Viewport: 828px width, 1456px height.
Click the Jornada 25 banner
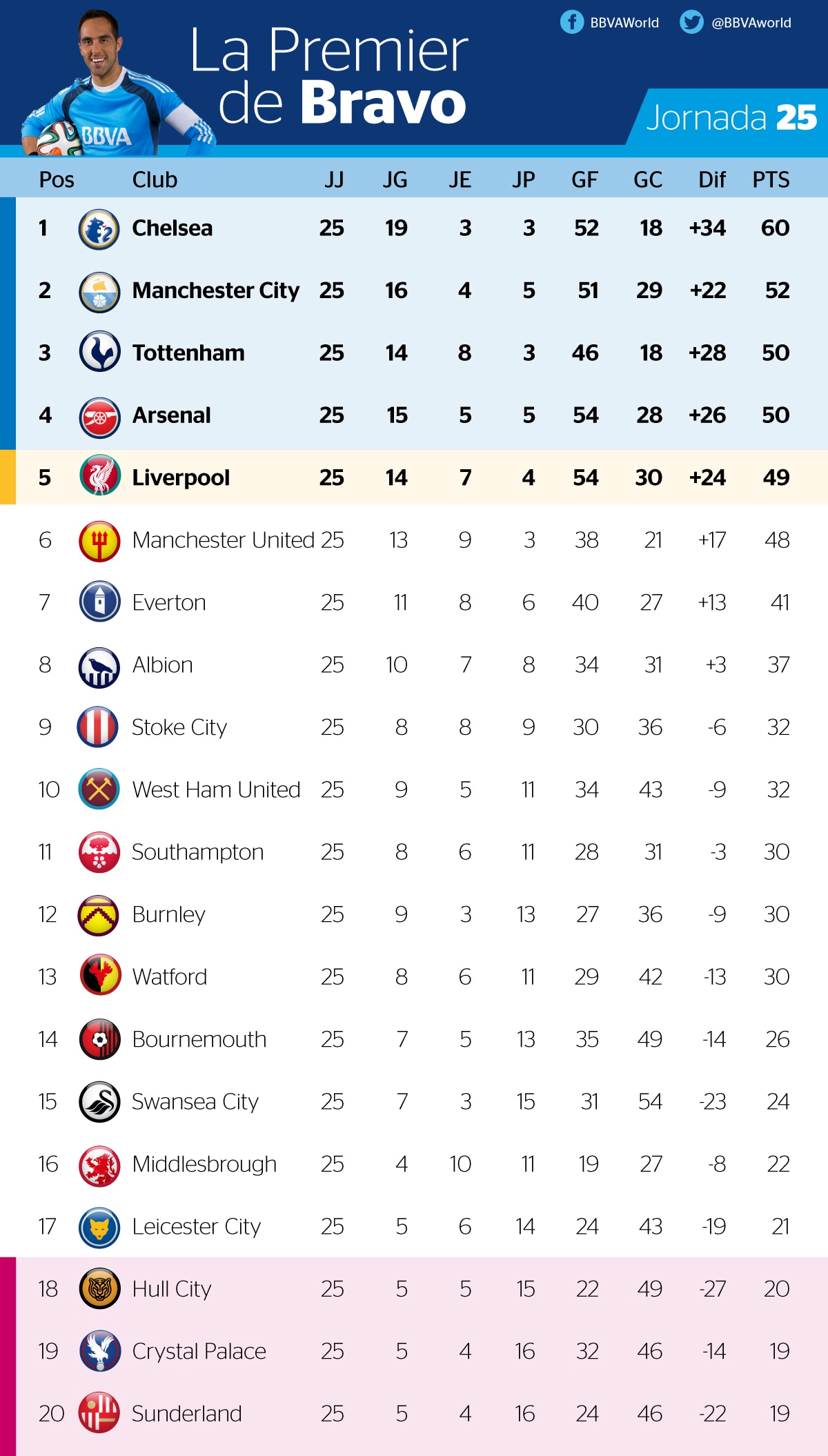click(729, 117)
